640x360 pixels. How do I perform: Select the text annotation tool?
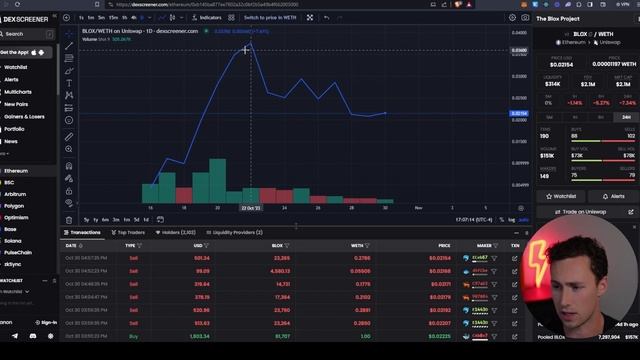(x=69, y=83)
